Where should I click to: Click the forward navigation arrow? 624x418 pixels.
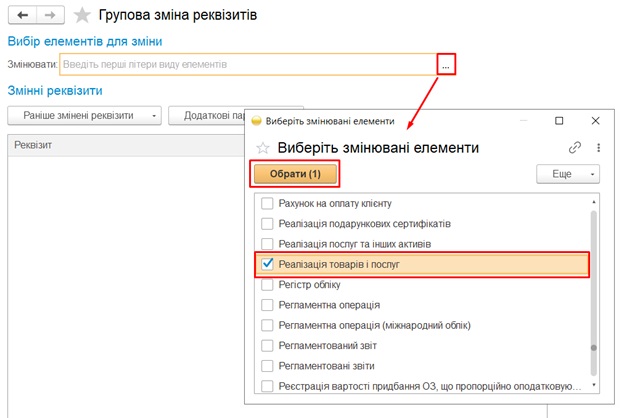[51, 16]
